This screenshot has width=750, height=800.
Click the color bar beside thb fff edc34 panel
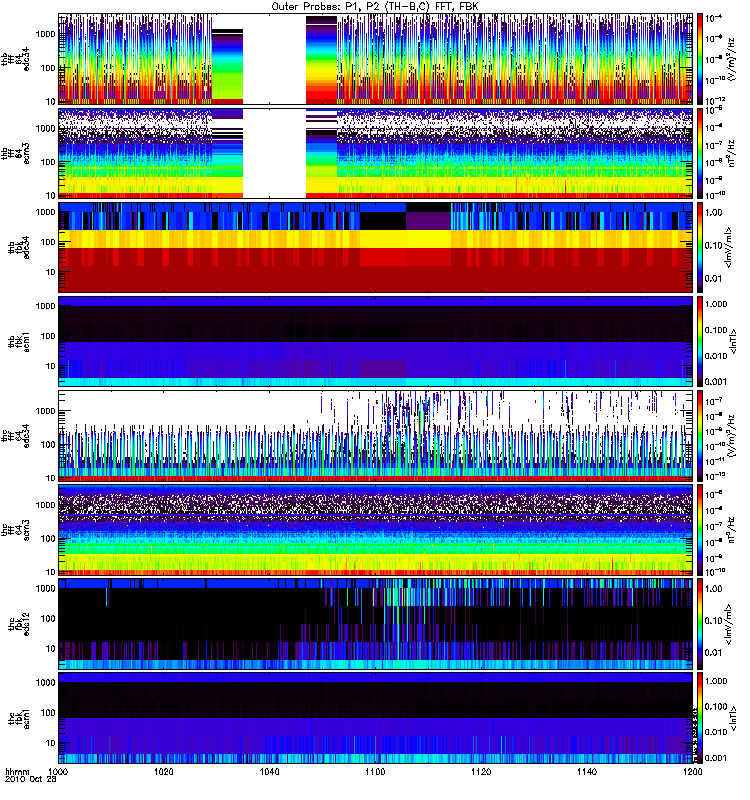(700, 59)
